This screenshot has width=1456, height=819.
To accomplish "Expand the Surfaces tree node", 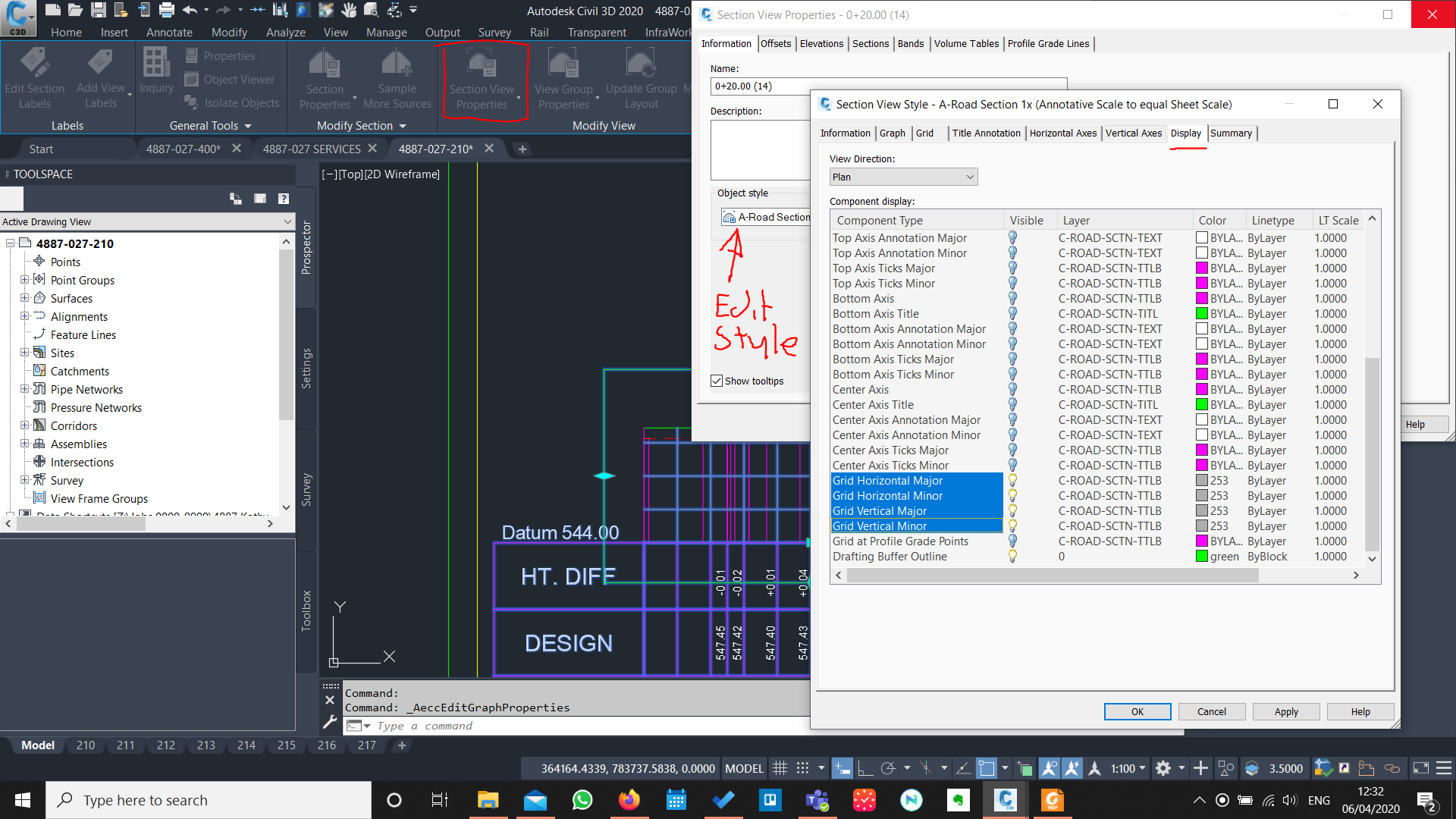I will point(24,298).
